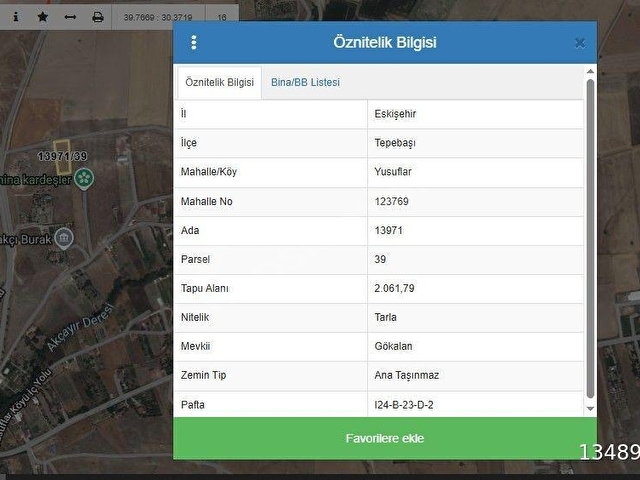Click the Yusuflar value cell
The image size is (640, 480).
(x=476, y=172)
